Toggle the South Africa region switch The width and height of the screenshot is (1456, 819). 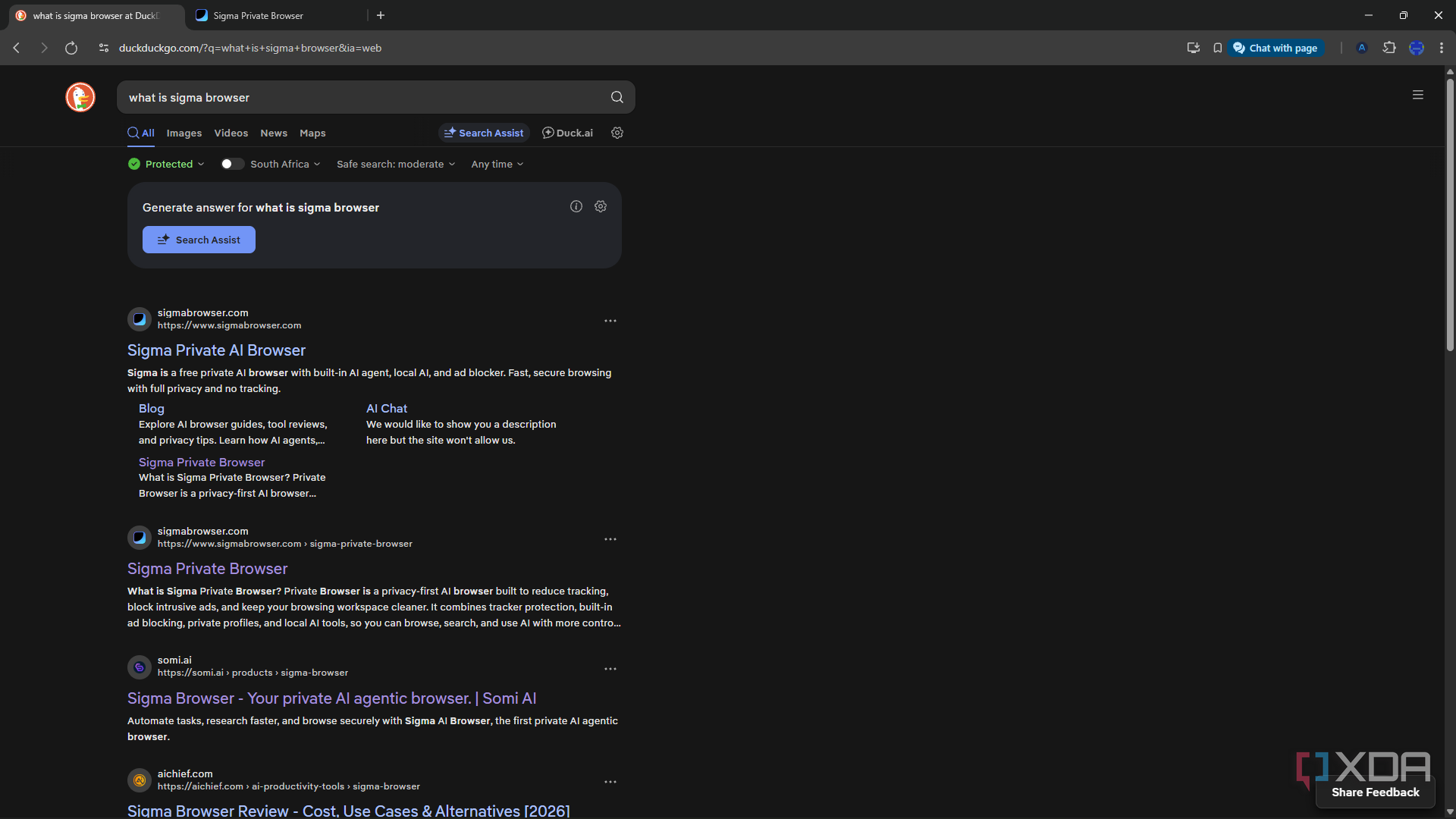tap(232, 164)
